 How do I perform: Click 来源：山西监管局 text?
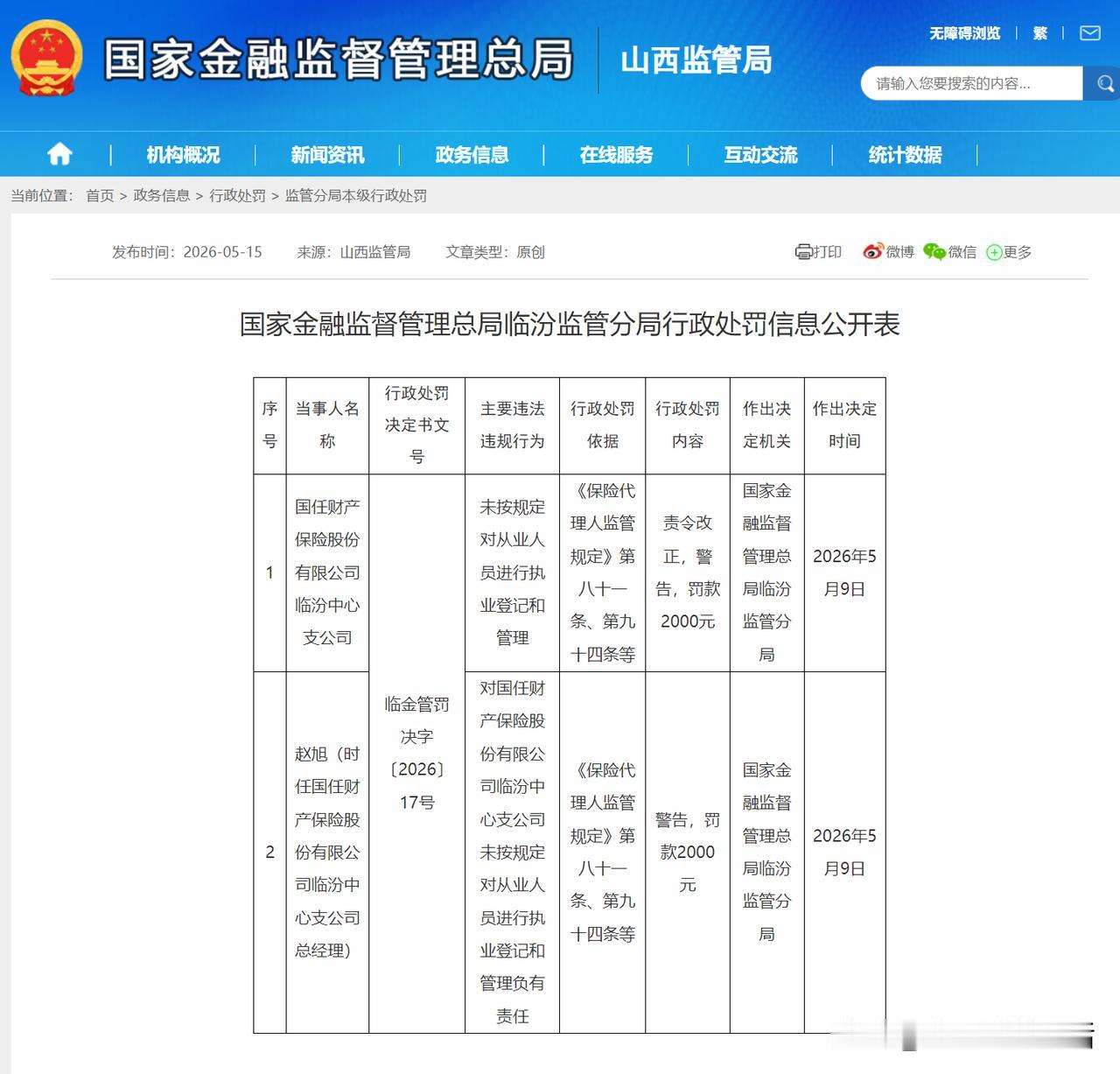(x=353, y=252)
